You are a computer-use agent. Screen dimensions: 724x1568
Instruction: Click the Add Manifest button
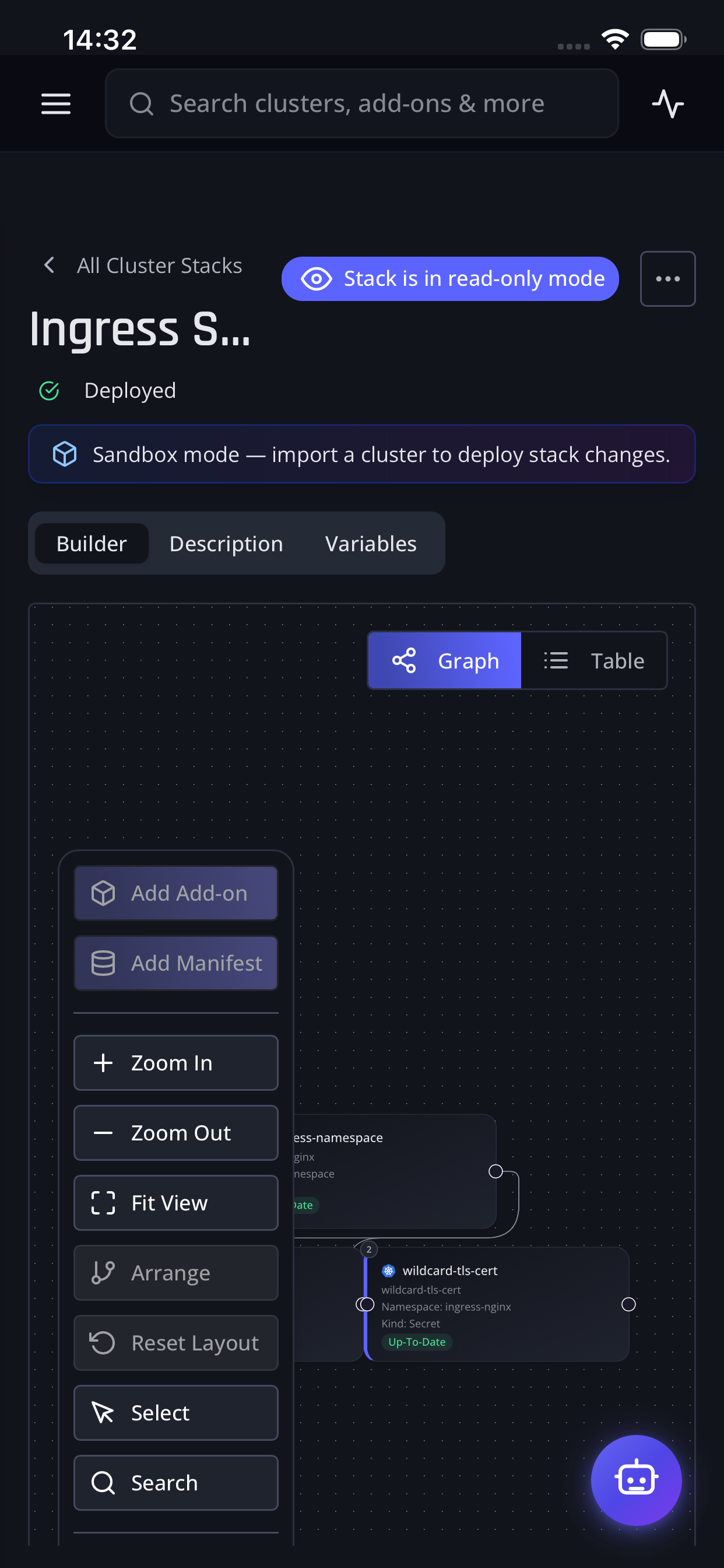point(176,963)
